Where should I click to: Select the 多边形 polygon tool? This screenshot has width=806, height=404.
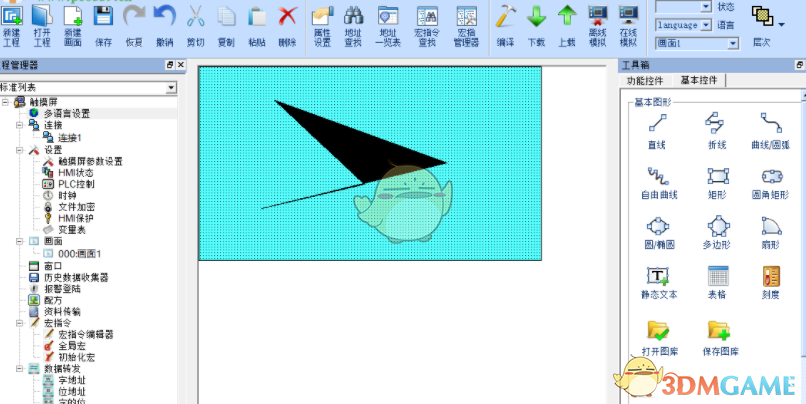point(717,232)
